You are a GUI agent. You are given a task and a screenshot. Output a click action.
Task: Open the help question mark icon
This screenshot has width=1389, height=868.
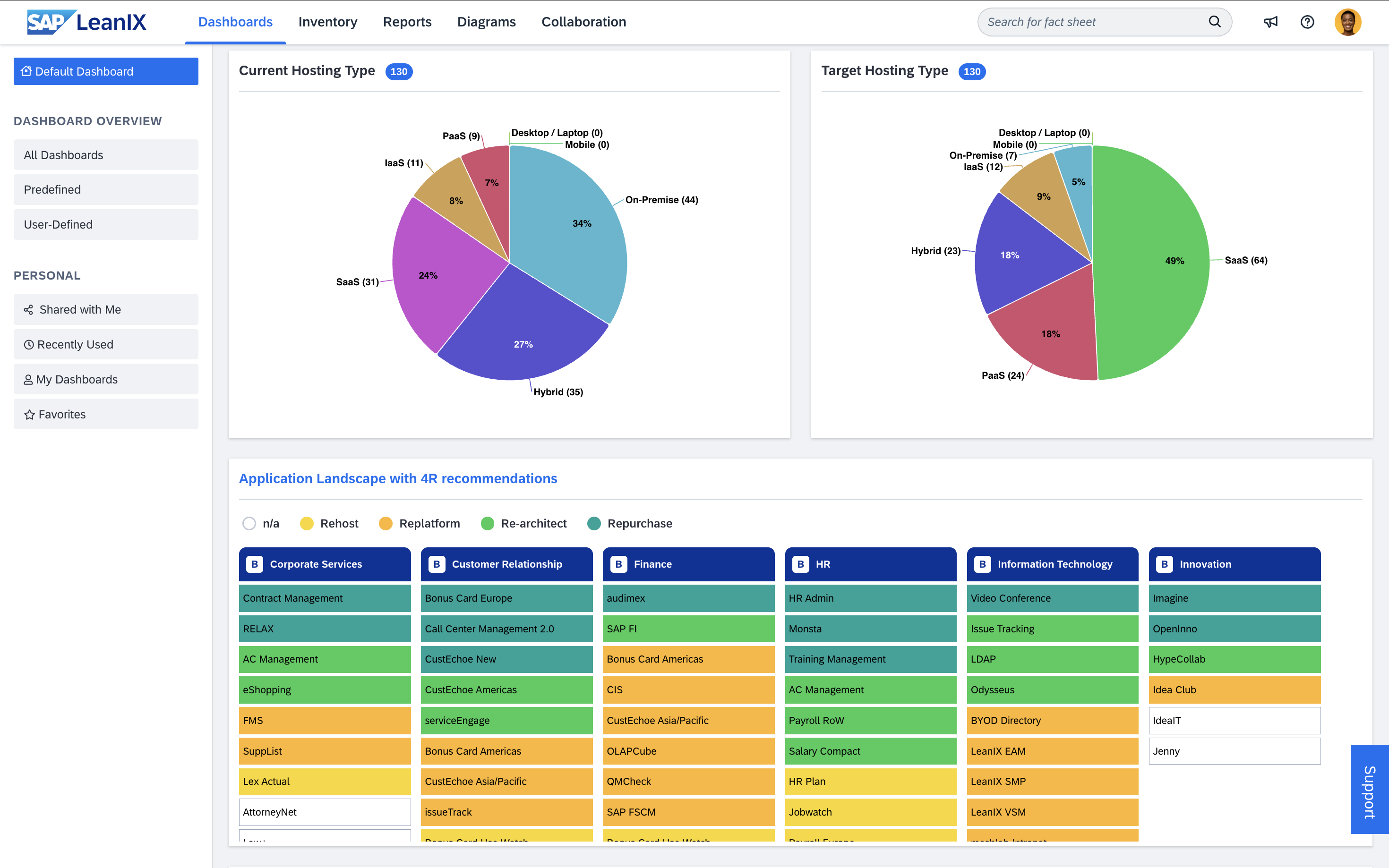click(1307, 22)
